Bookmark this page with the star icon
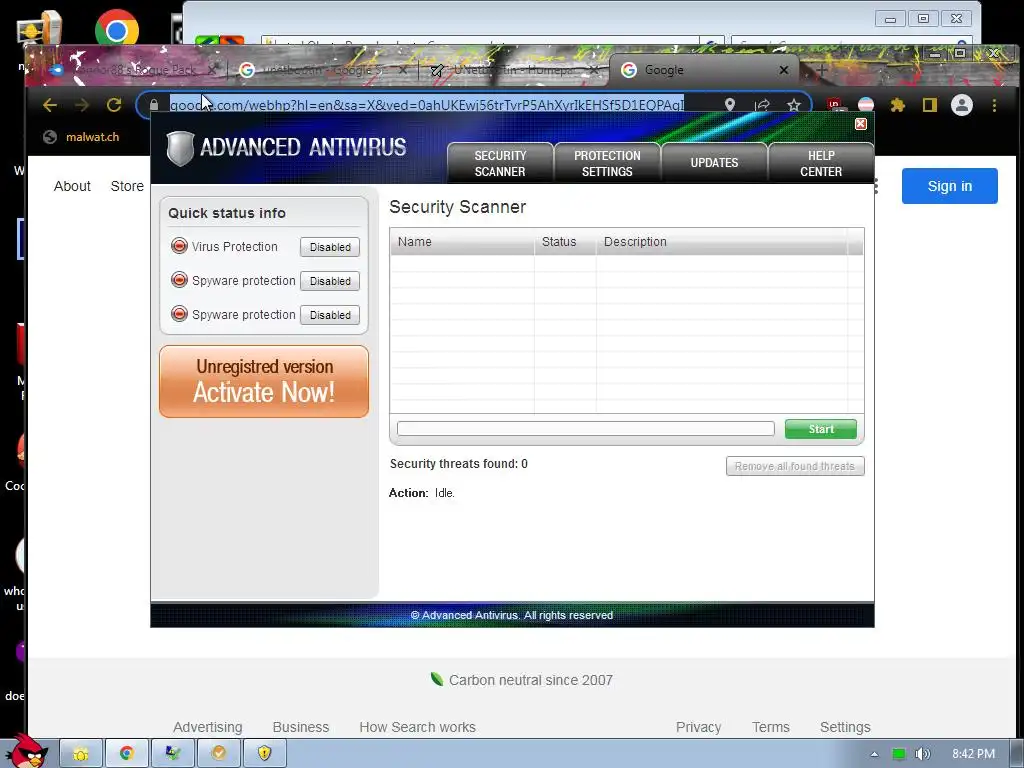The height and width of the screenshot is (768, 1024). tap(793, 105)
